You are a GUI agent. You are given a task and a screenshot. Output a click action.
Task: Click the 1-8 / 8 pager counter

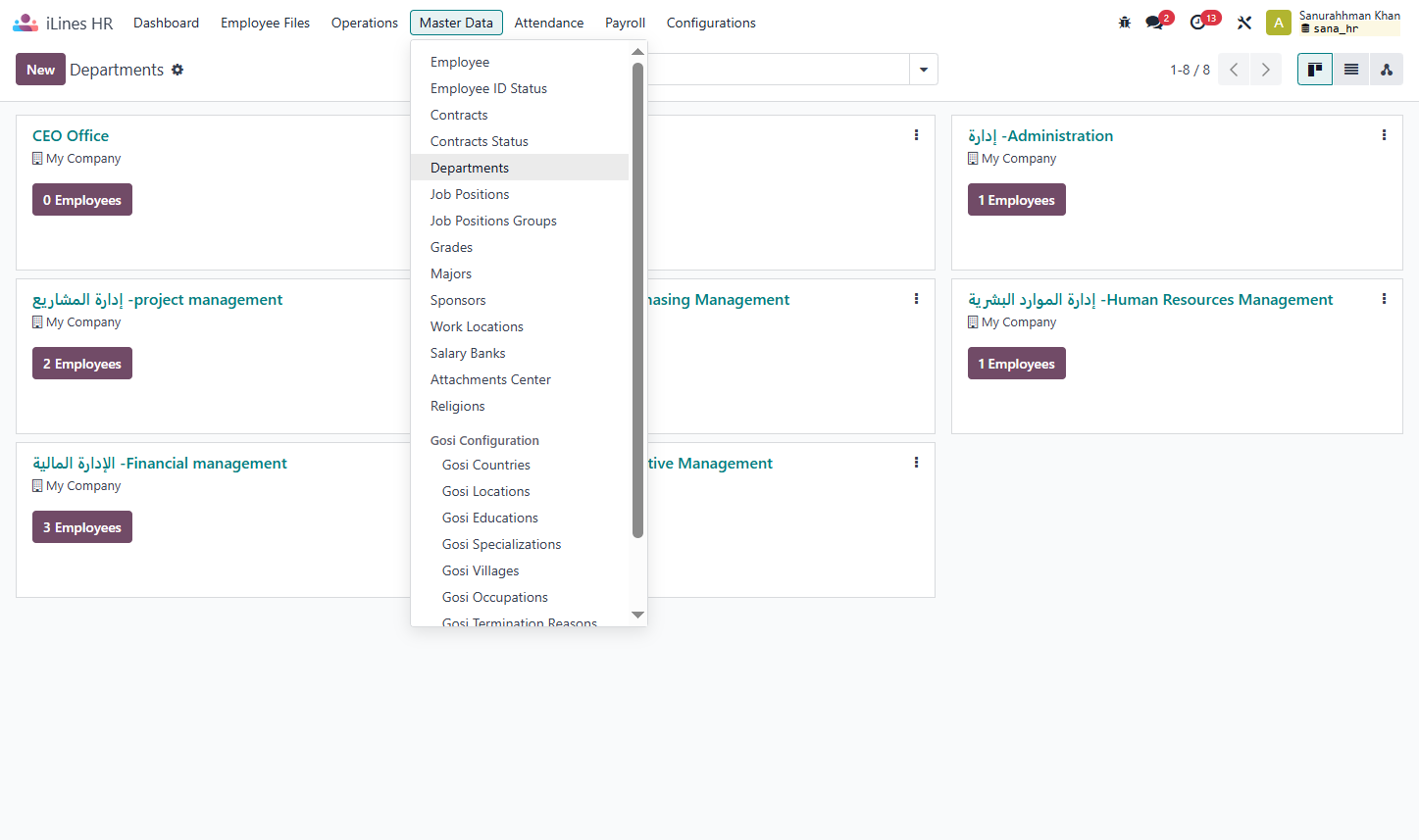[1190, 70]
